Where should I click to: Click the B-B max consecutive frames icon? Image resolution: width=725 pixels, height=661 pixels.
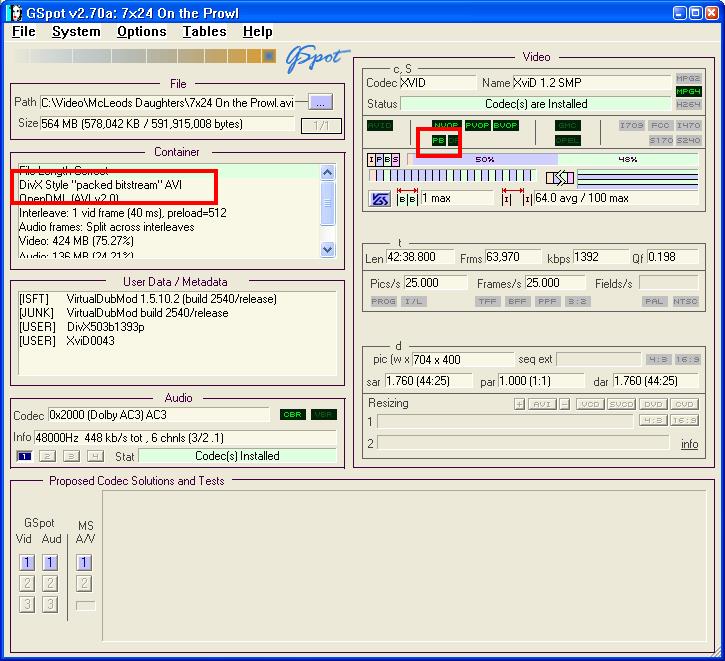(407, 198)
